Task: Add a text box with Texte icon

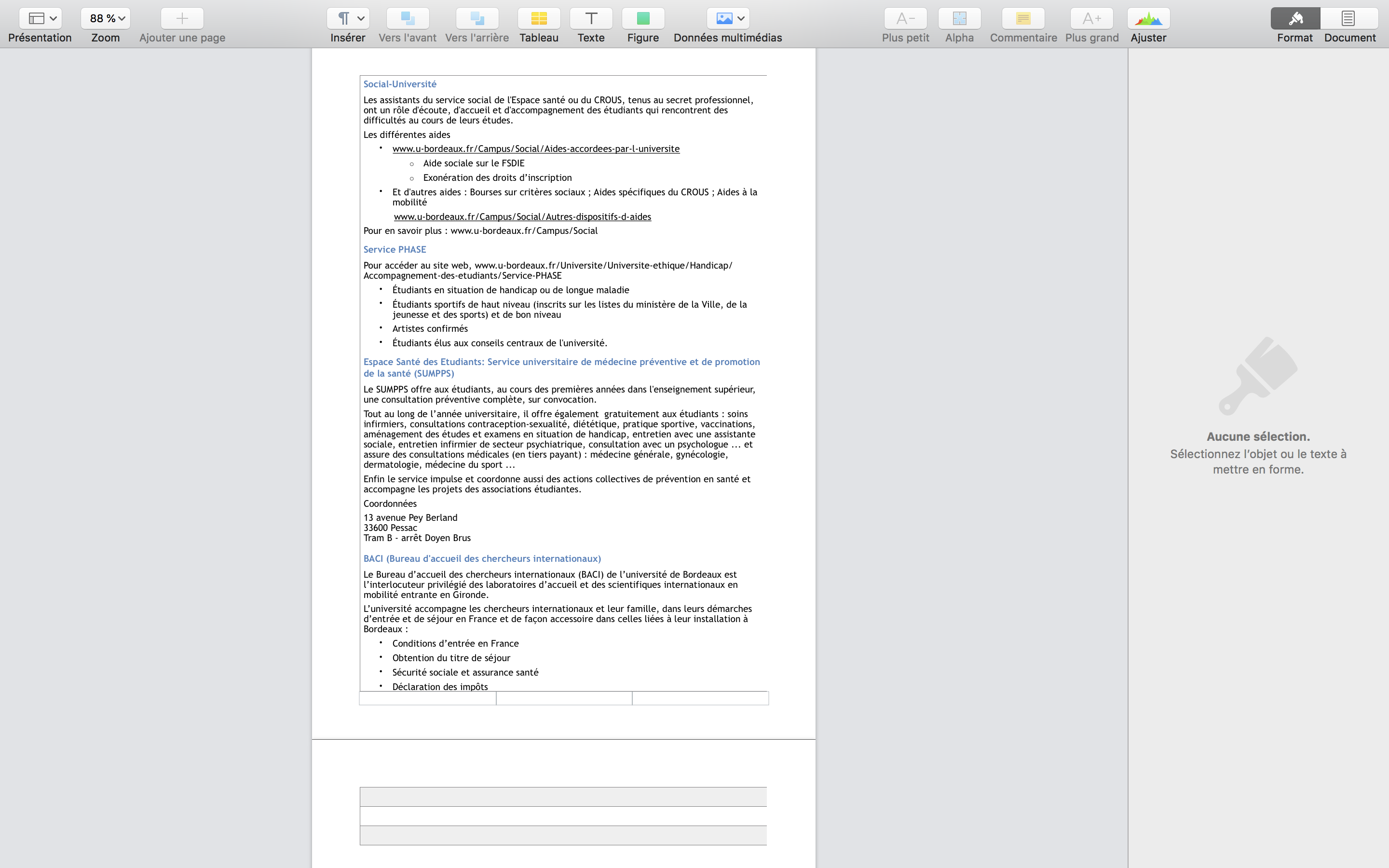Action: [591, 18]
